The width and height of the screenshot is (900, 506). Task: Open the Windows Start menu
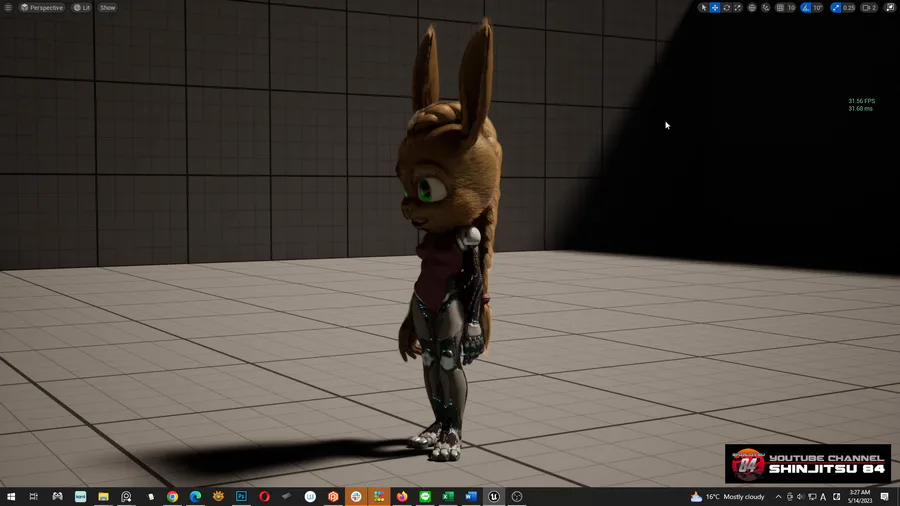(x=11, y=497)
